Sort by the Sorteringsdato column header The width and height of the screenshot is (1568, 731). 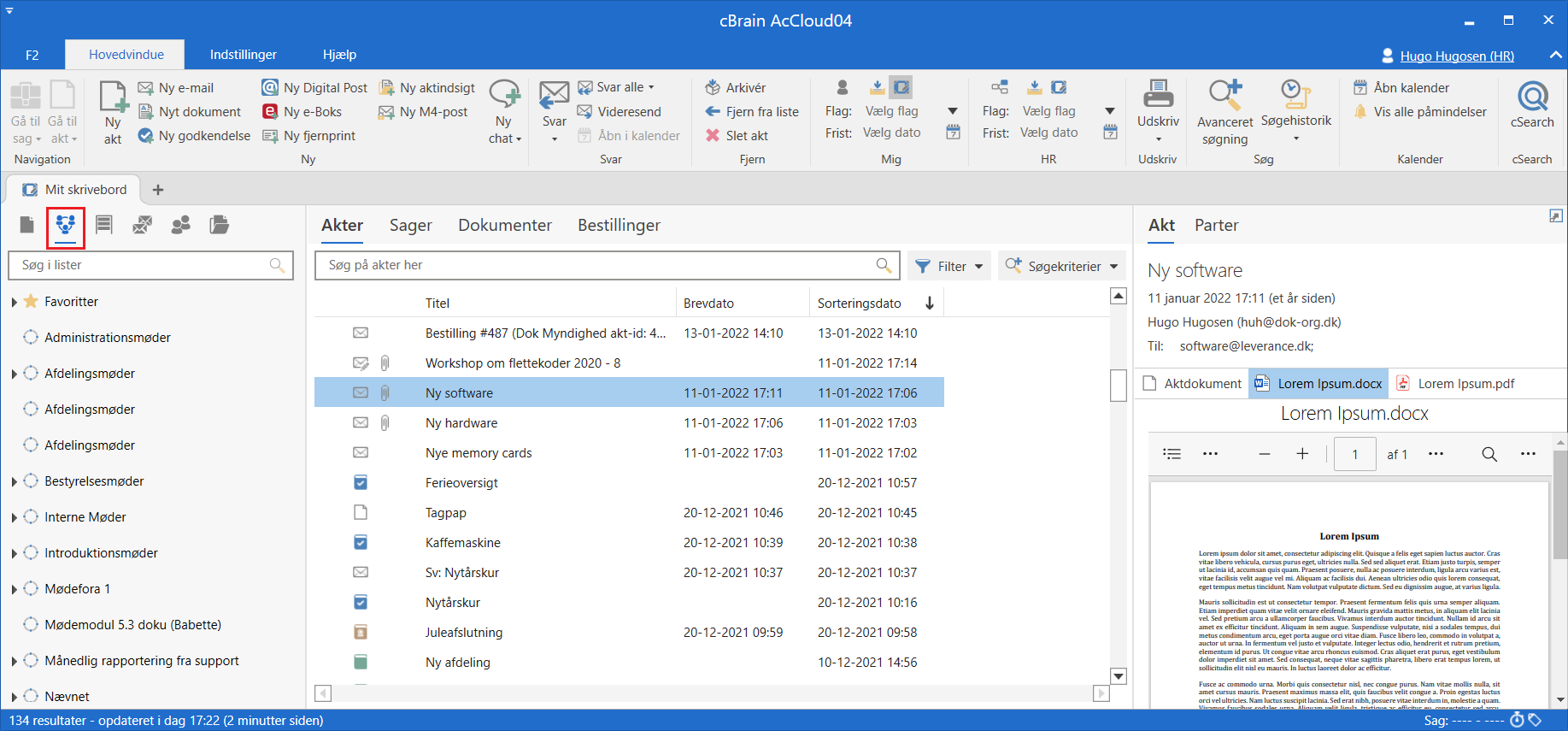876,303
